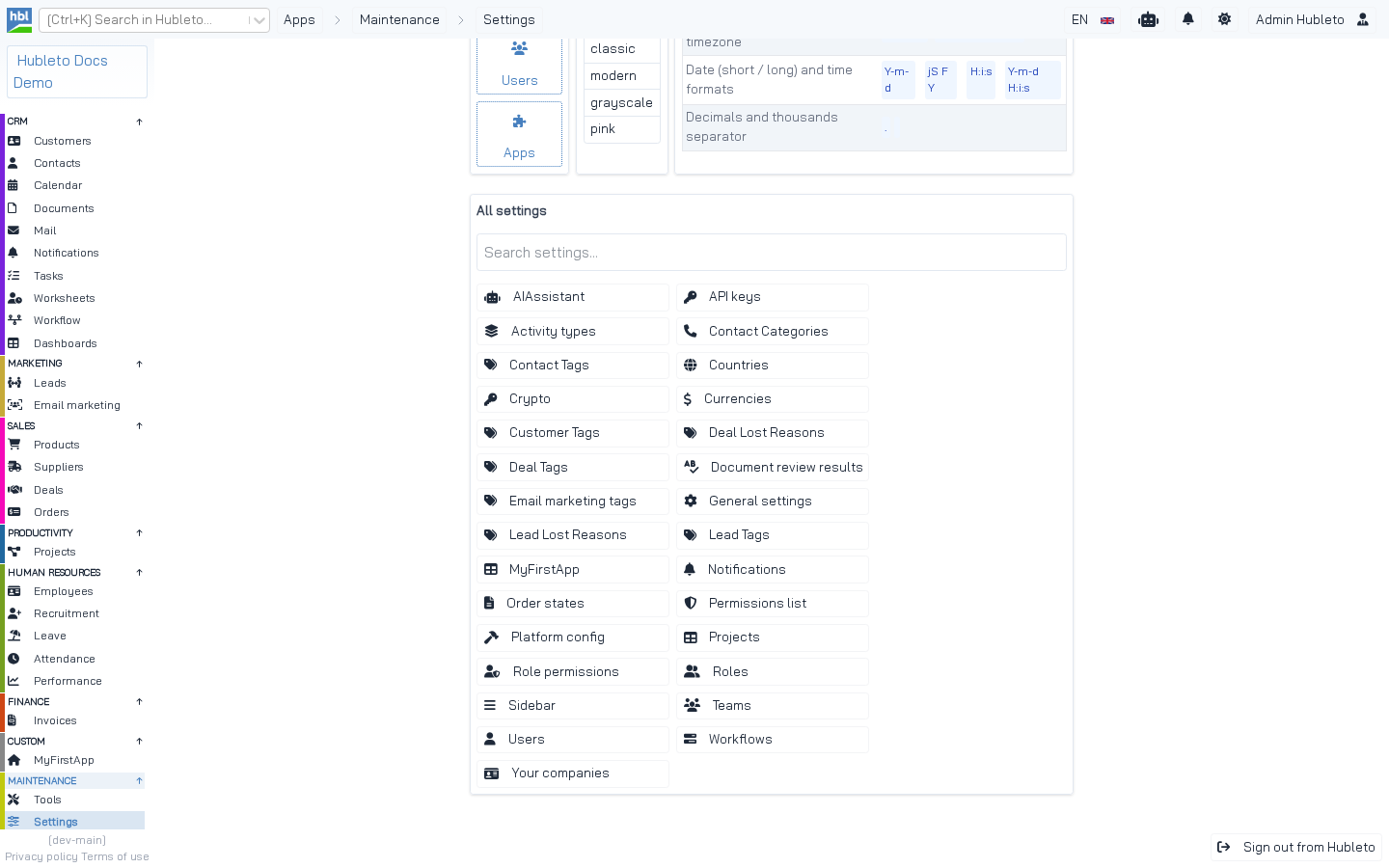Click the Mail envelope sidebar icon
This screenshot has height=868, width=1389.
pos(14,231)
